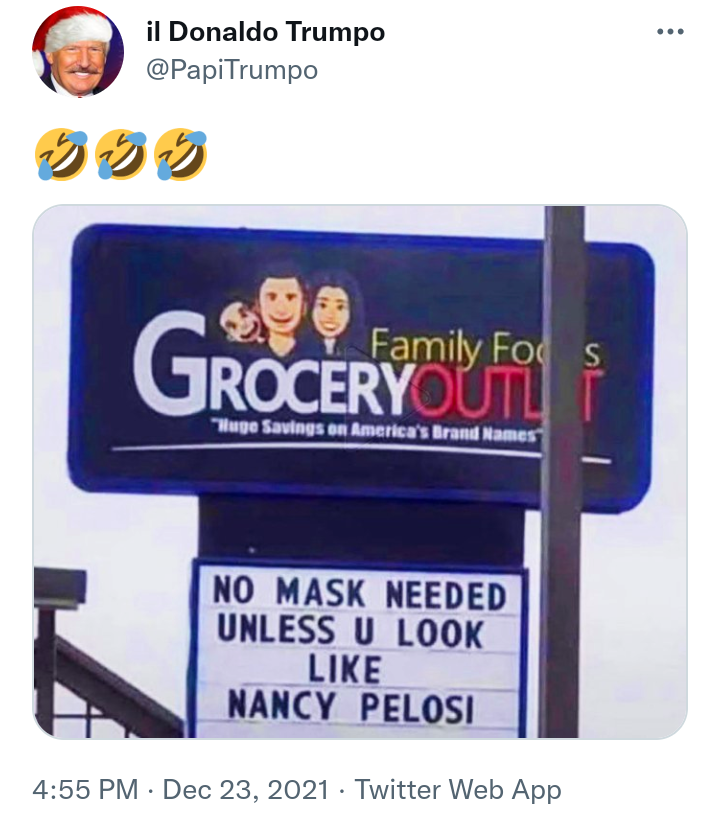
Task: Open the il Donaldo Trumpo display name
Action: click(266, 32)
